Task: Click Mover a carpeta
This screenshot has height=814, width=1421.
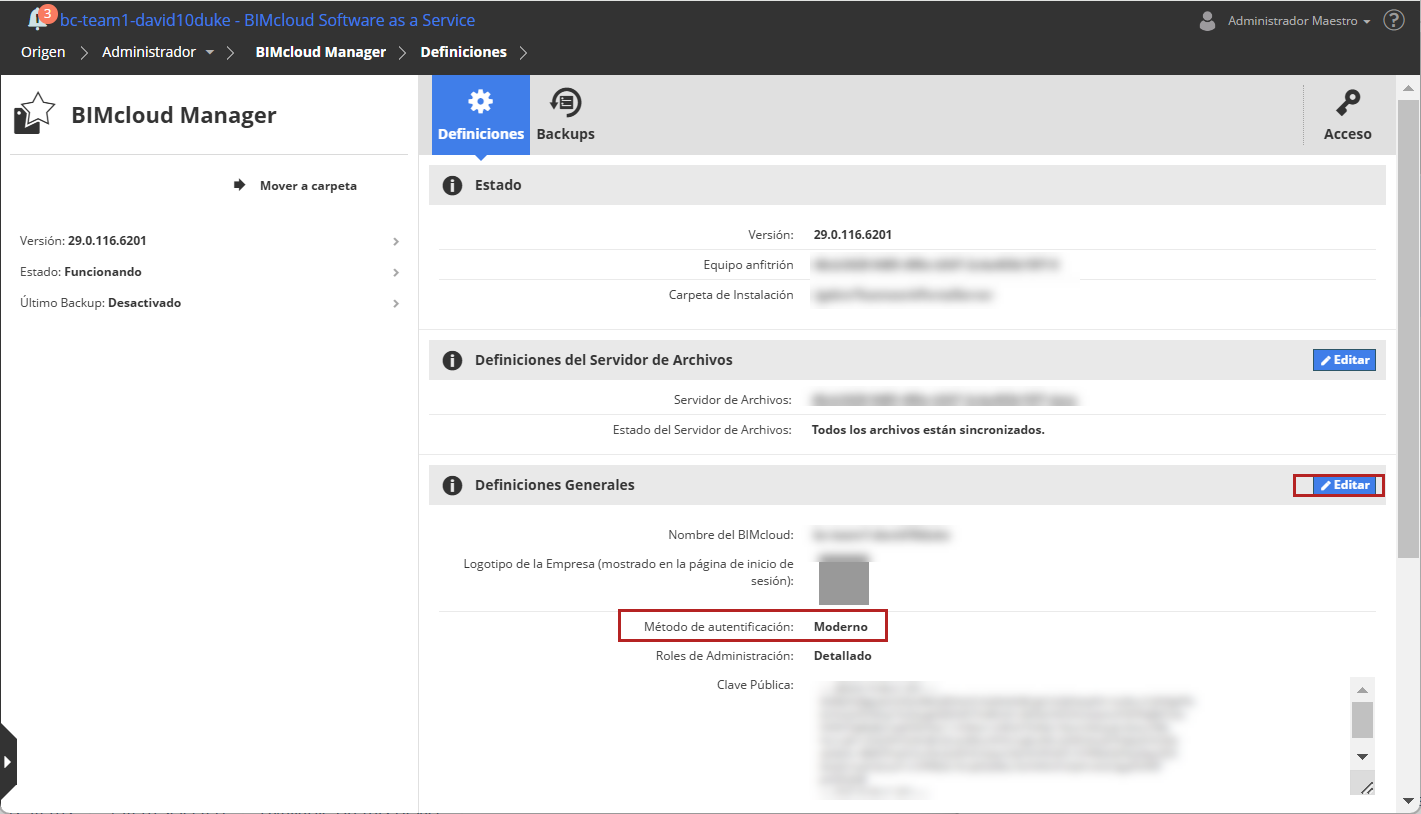Action: coord(308,186)
